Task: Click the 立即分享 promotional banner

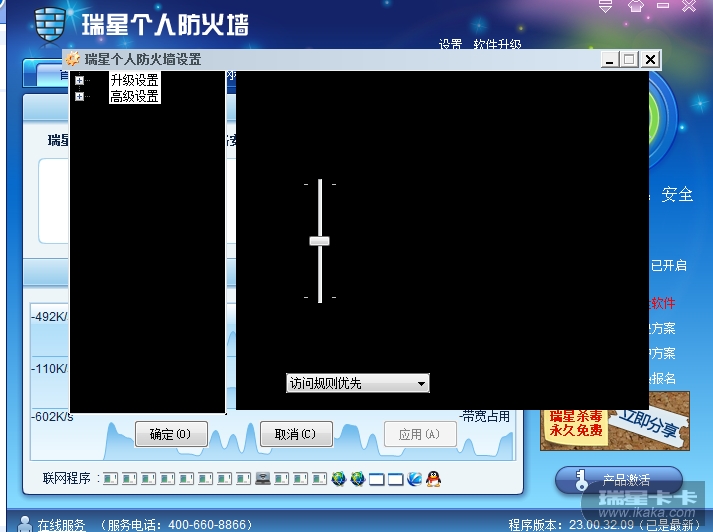Action: (x=615, y=421)
